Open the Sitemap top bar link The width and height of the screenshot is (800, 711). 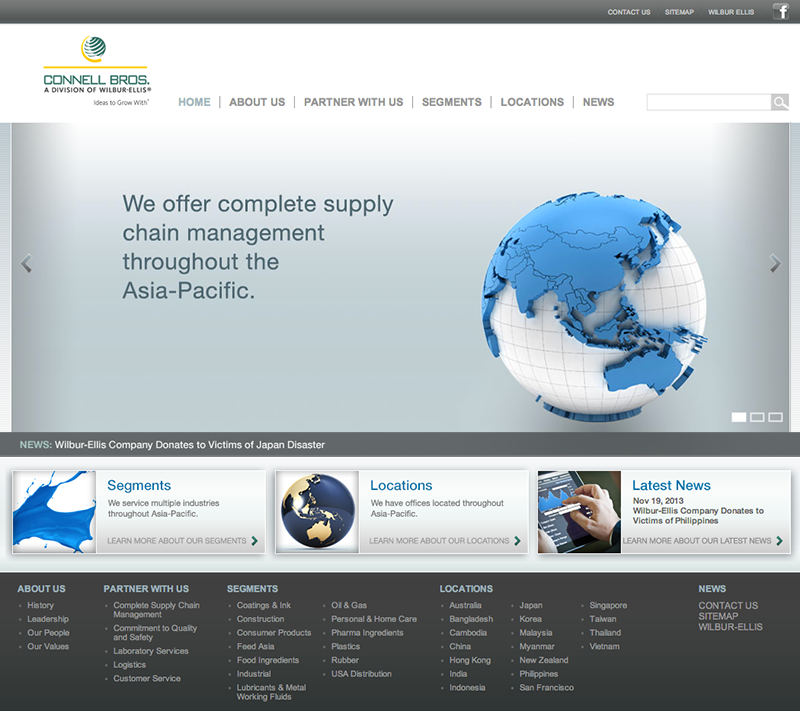(x=679, y=12)
